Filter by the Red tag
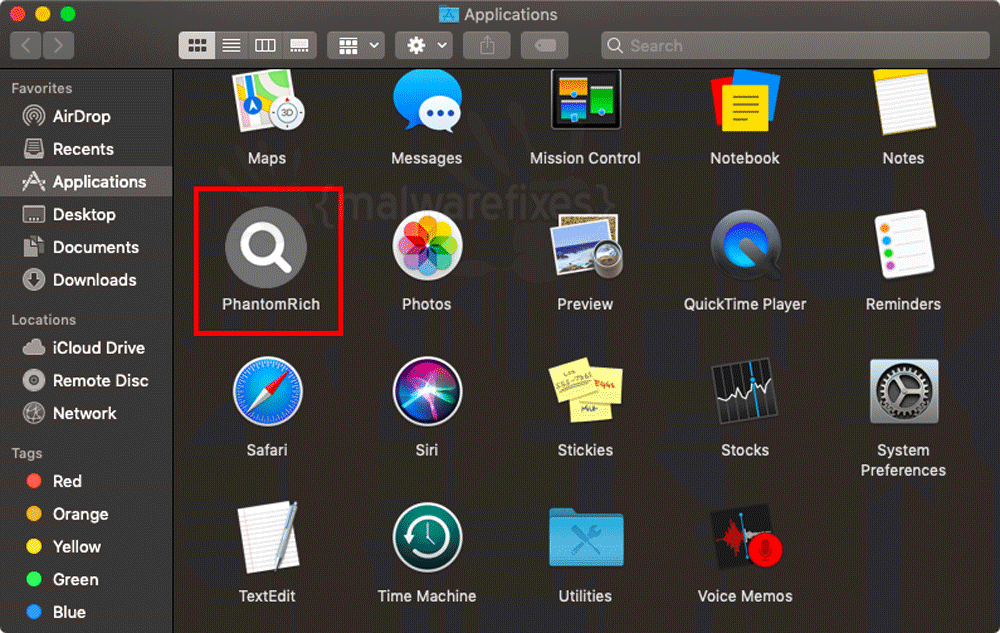 pos(87,481)
